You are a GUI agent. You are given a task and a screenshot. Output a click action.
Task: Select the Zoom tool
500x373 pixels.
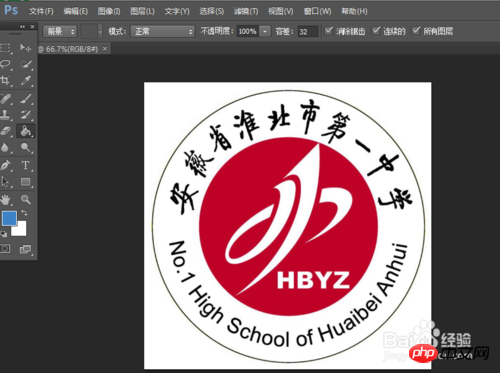click(25, 200)
